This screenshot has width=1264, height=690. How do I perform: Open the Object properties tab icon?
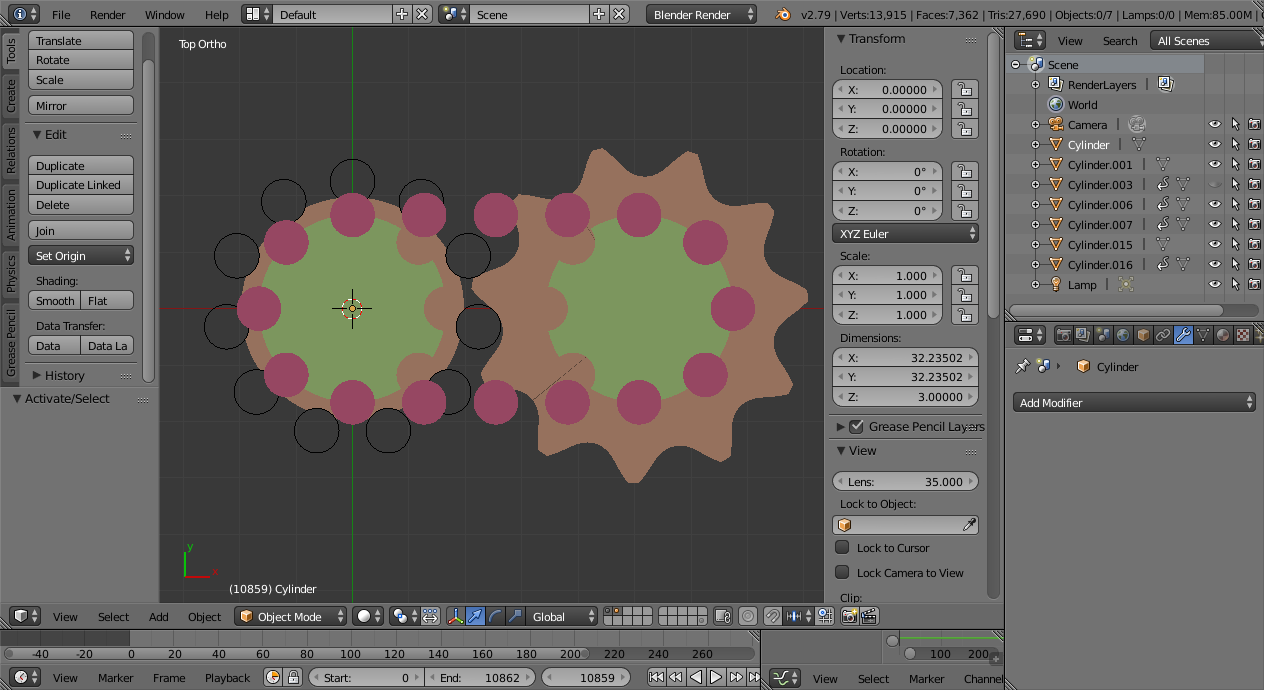click(1143, 335)
